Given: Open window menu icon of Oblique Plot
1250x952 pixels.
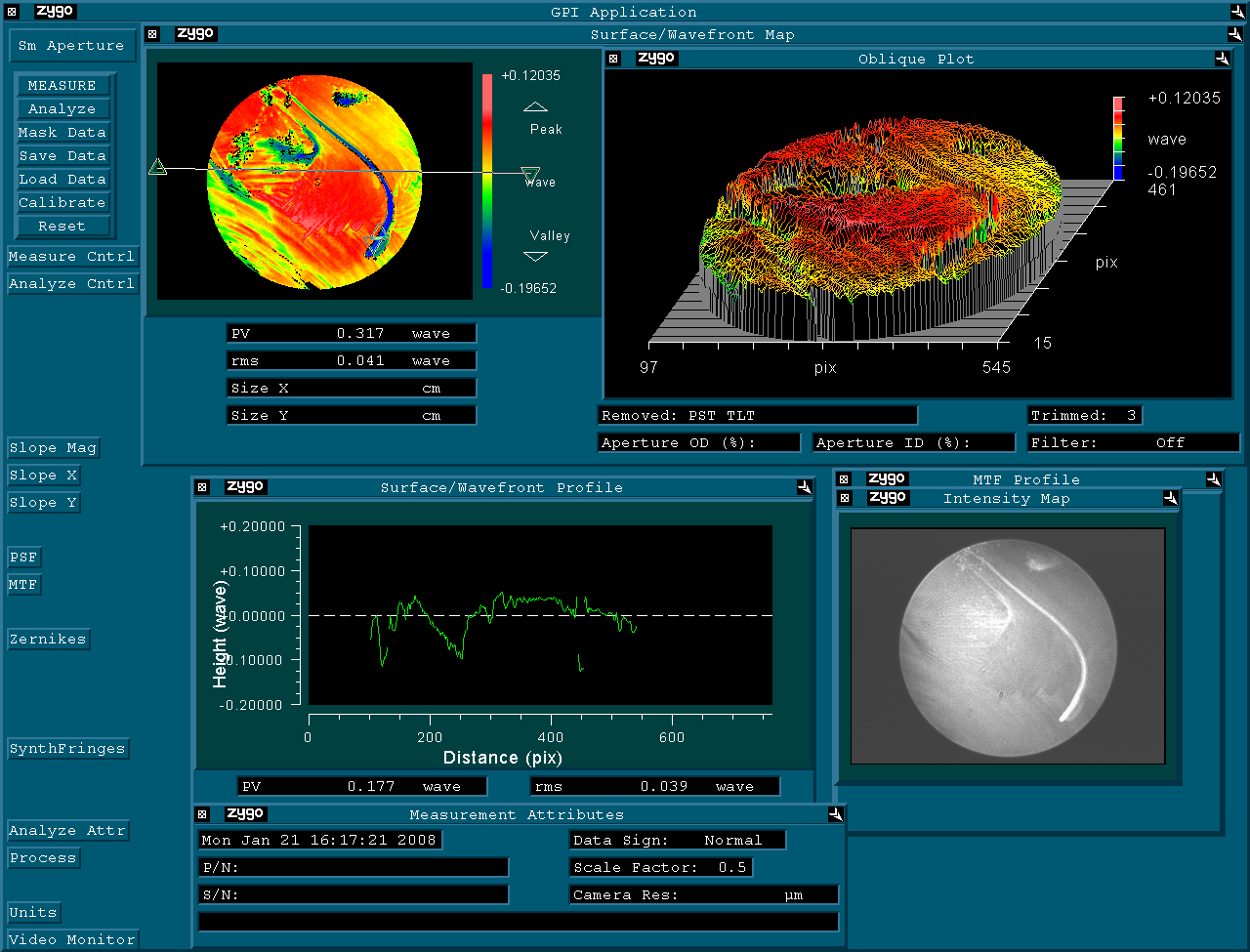Looking at the screenshot, I should click(x=613, y=59).
